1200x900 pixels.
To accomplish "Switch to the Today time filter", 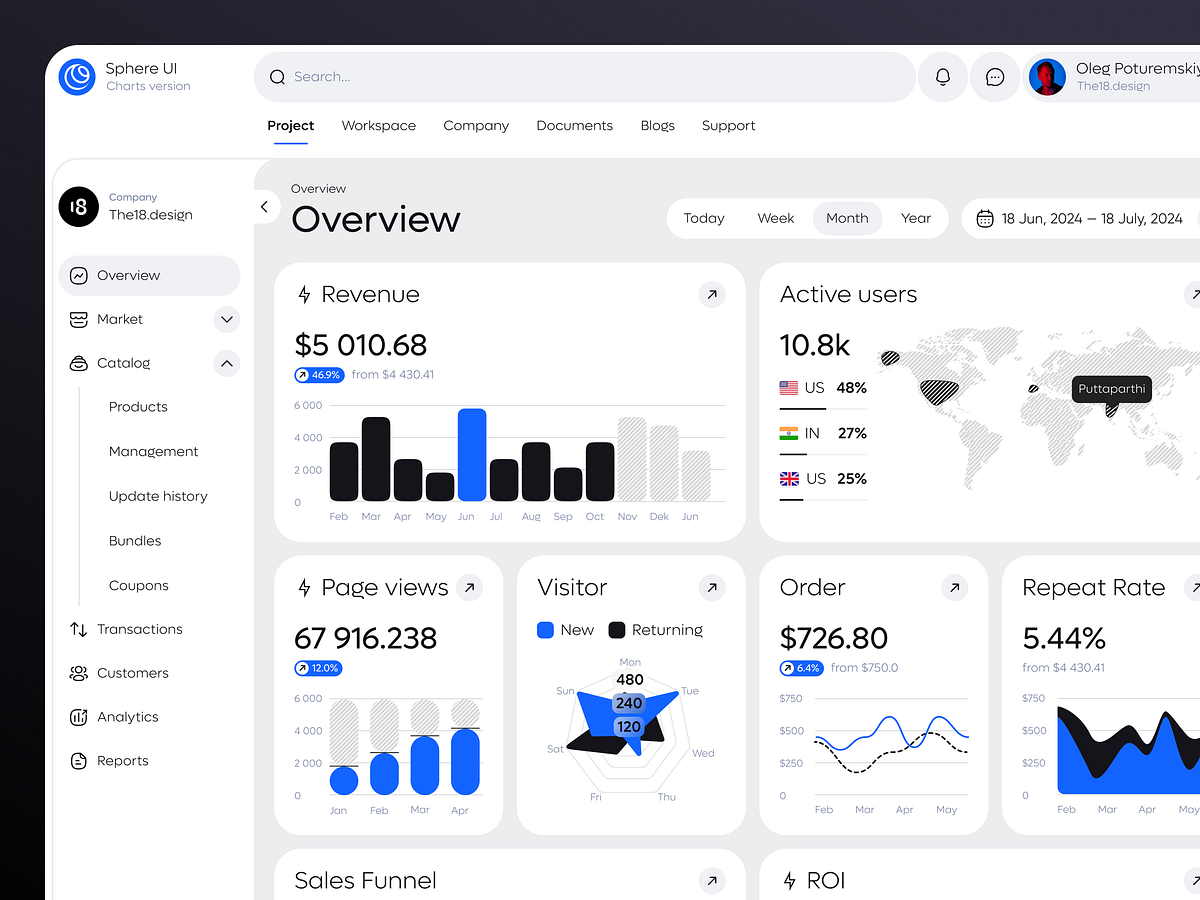I will point(703,218).
